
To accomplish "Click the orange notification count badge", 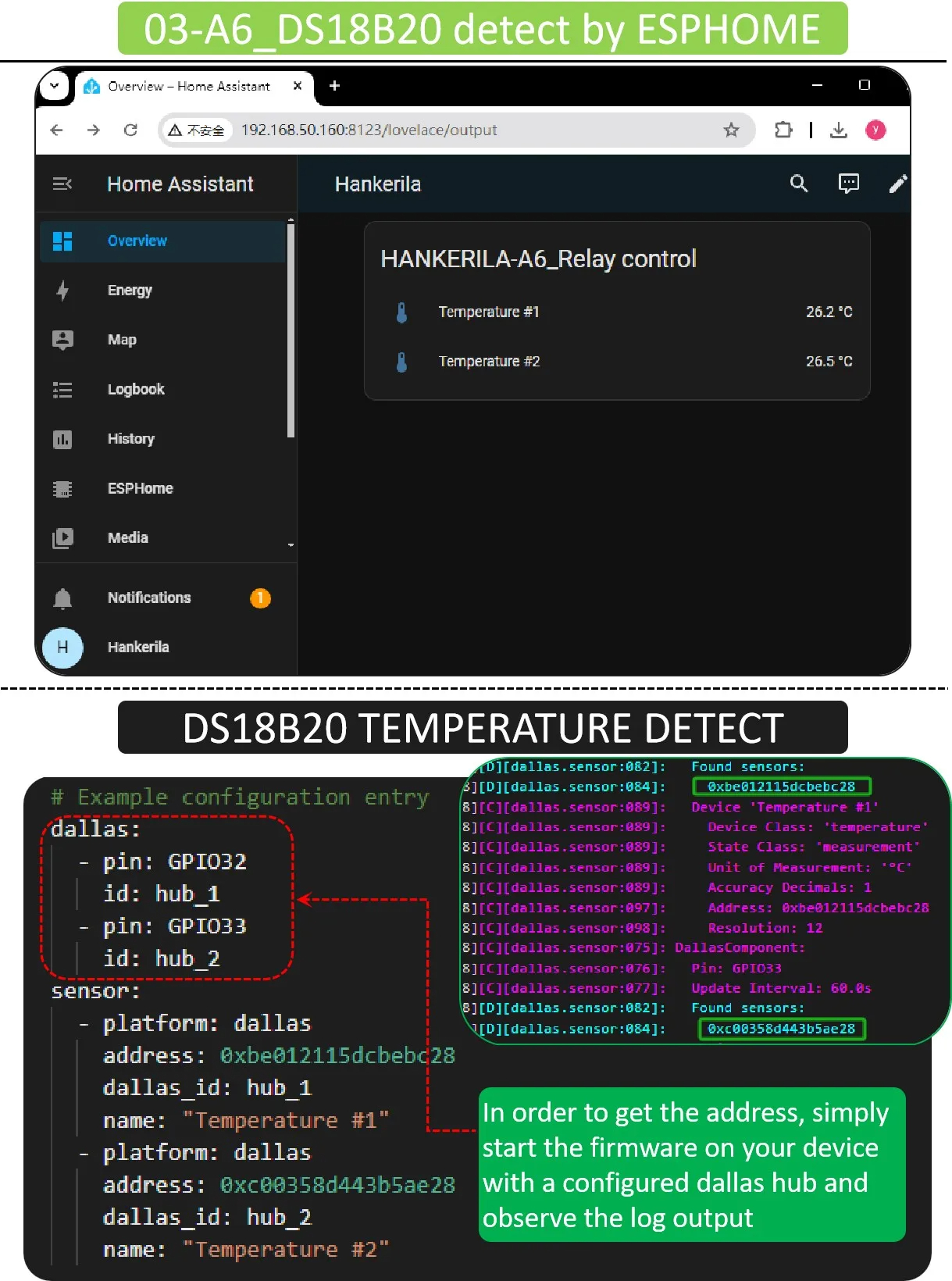I will (260, 598).
